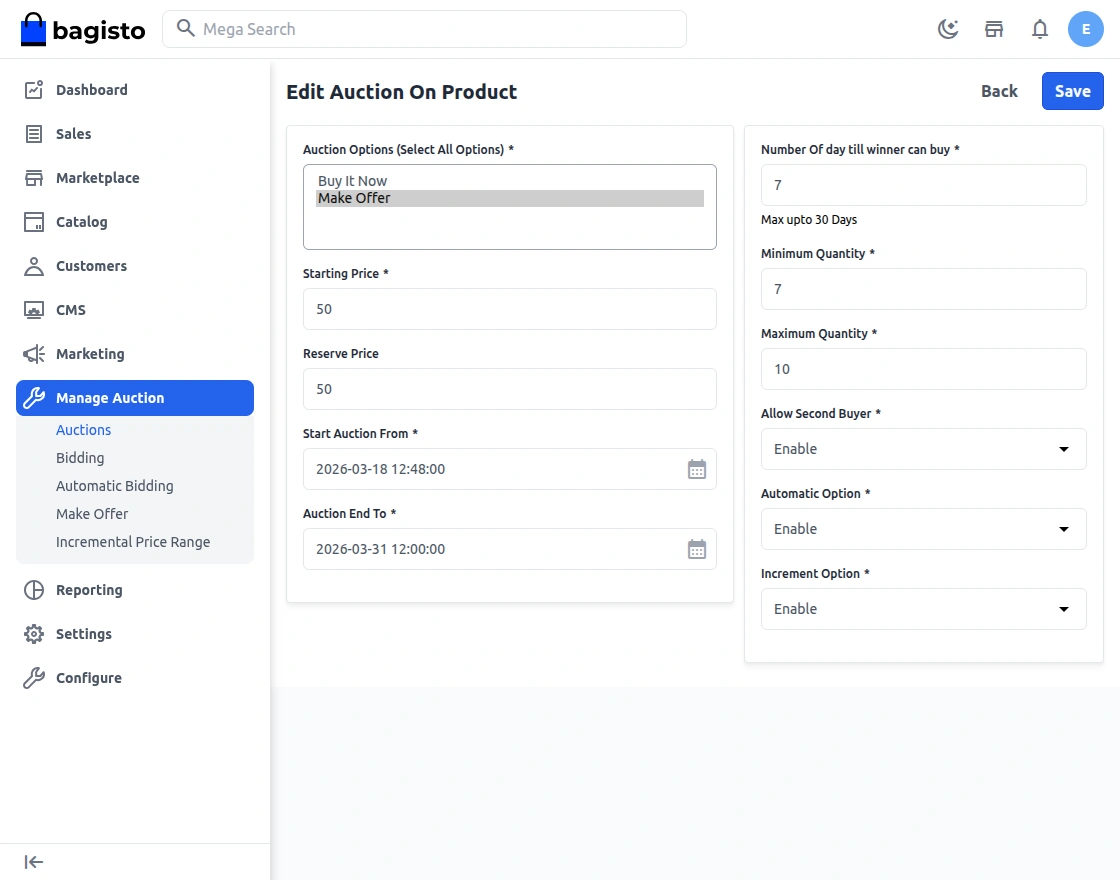Screen dimensions: 1120x880
Task: Open the Bidding submenu item
Action: (x=80, y=458)
